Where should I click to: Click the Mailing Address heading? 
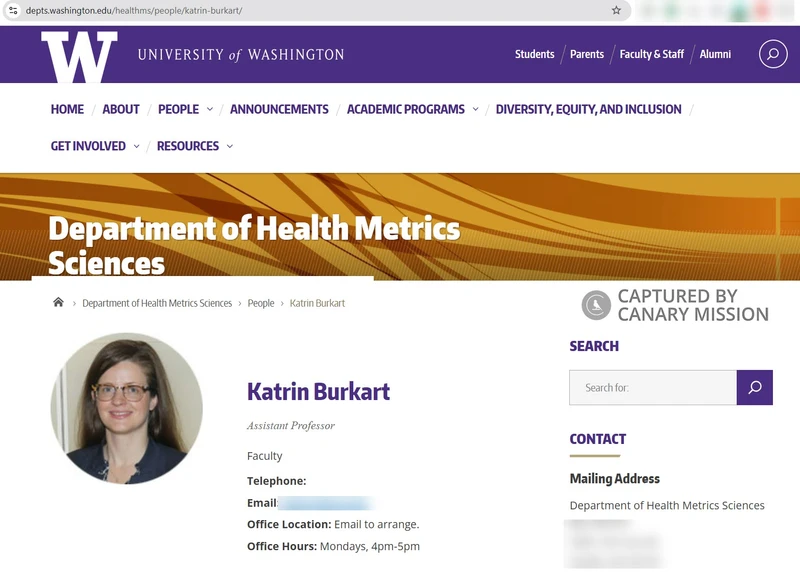615,479
